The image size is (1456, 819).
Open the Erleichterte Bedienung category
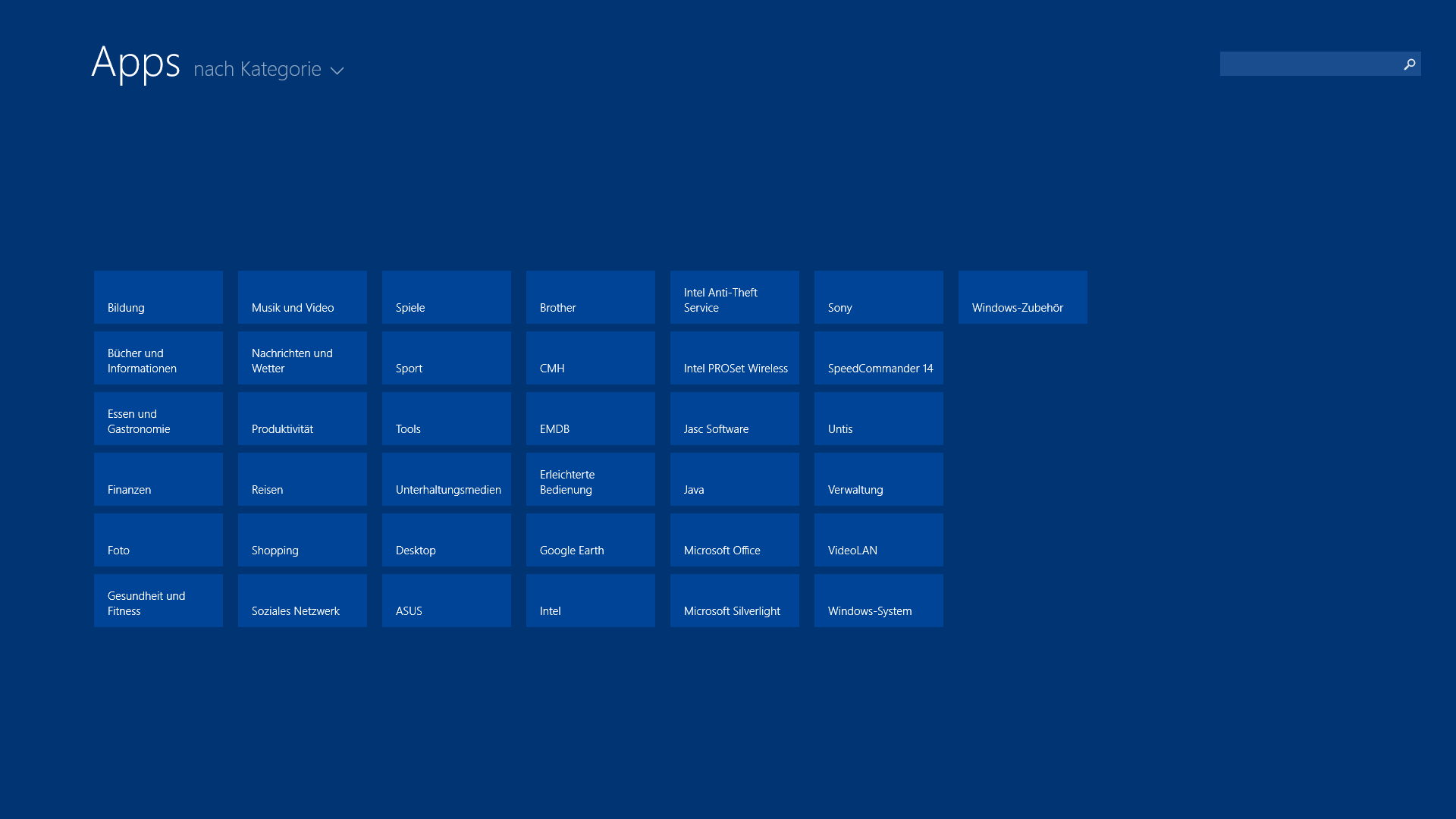590,479
